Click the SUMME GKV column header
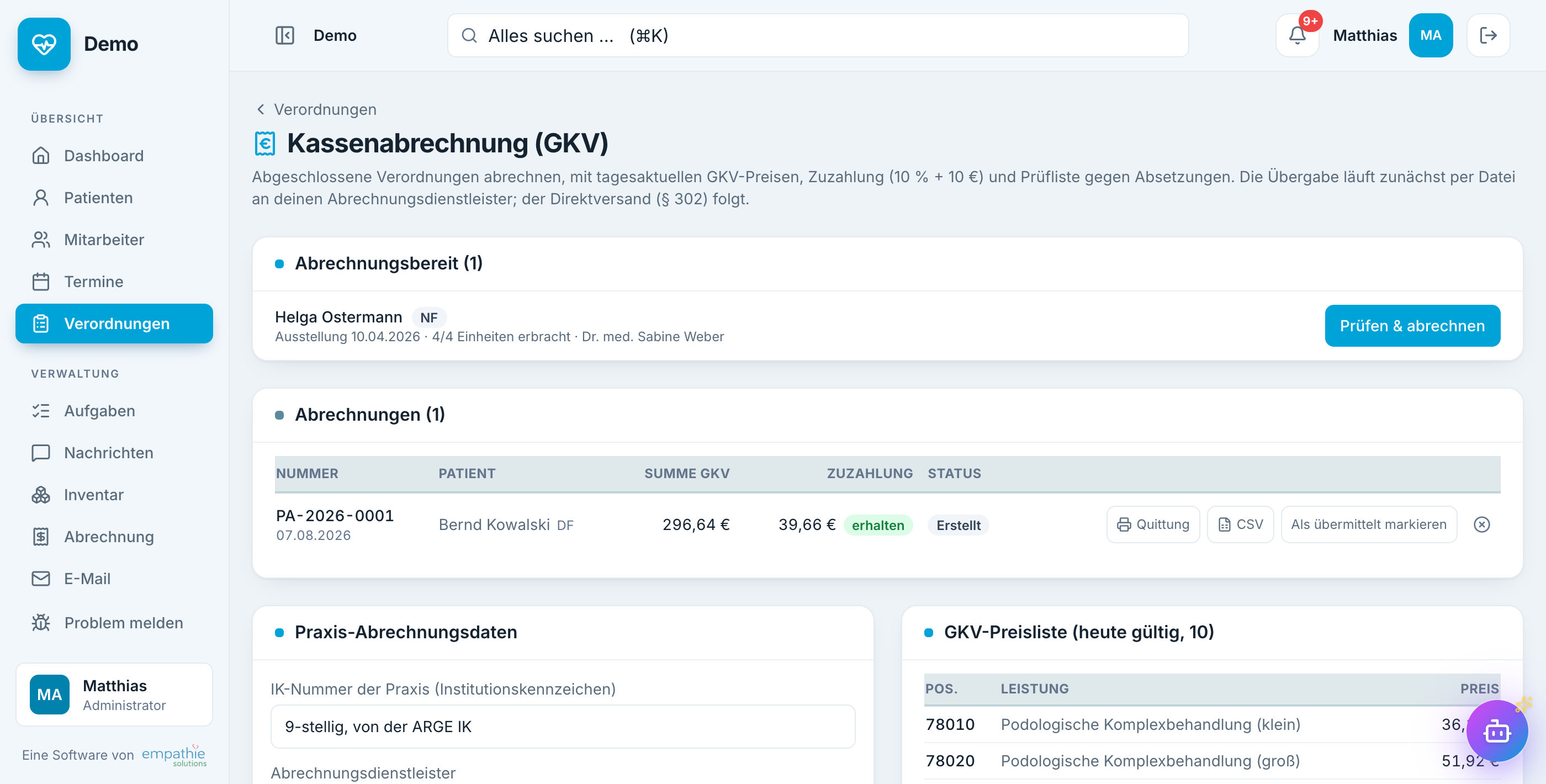Viewport: 1546px width, 784px height. coord(686,474)
